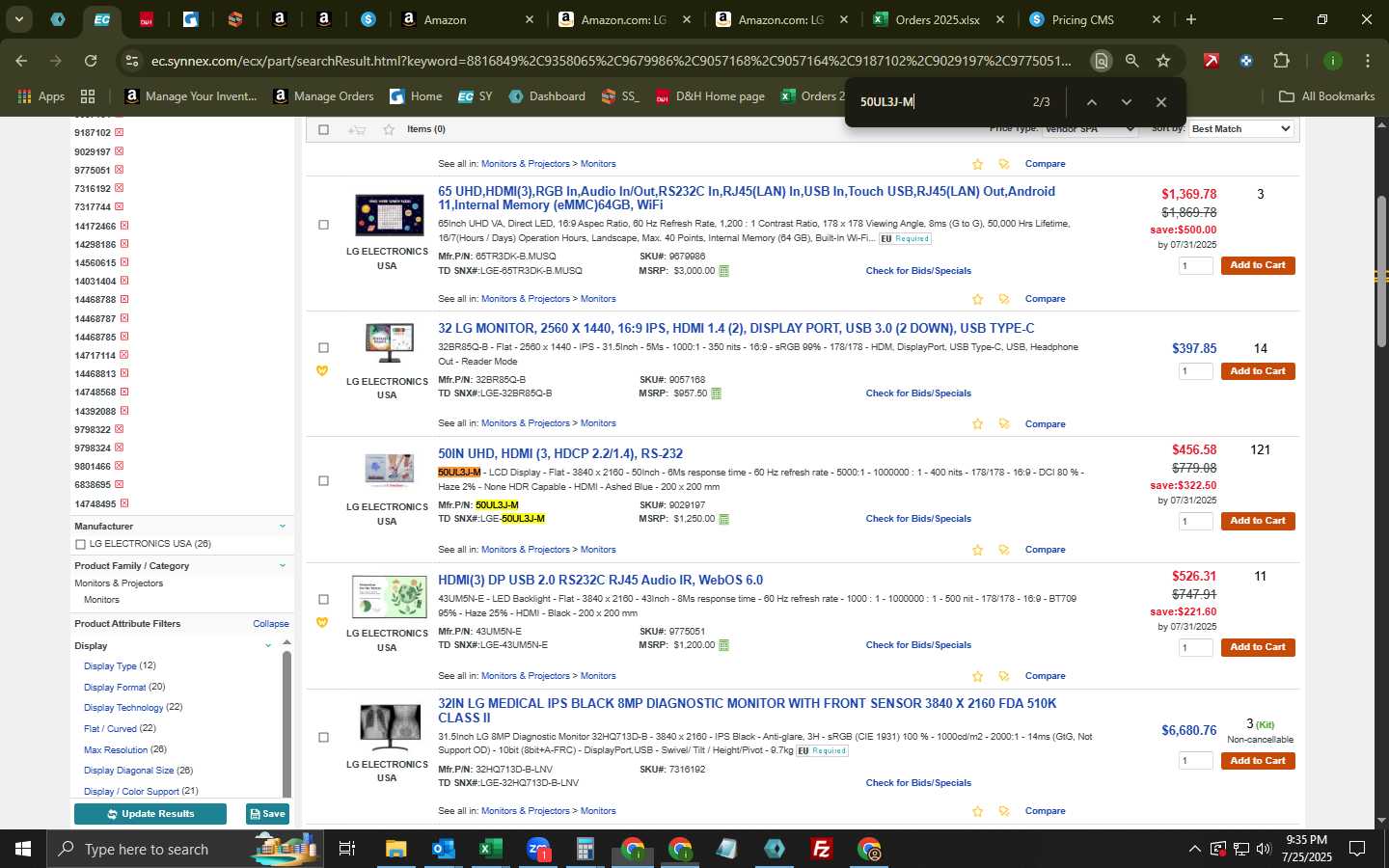1389x868 pixels.
Task: Edit the quantity field for the 50IN UHD item
Action: coord(1195,522)
